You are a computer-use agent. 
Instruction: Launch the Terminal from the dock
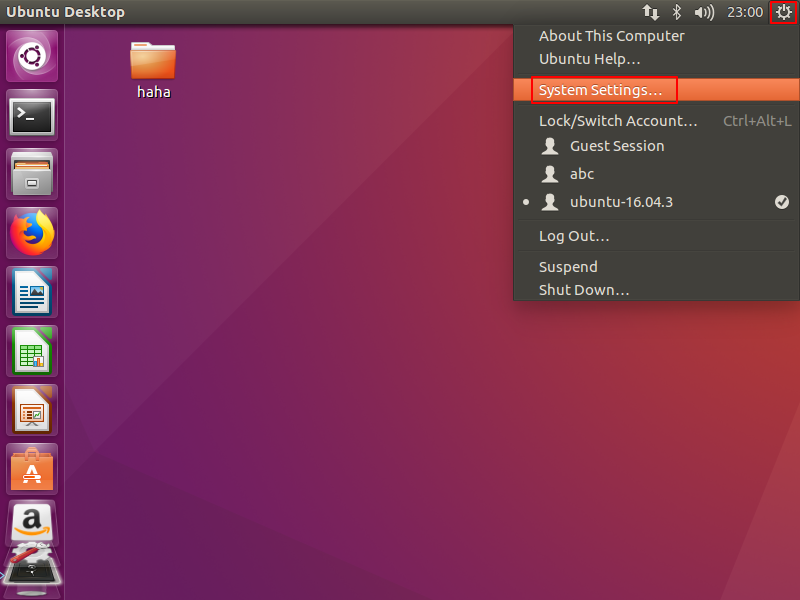coord(32,115)
